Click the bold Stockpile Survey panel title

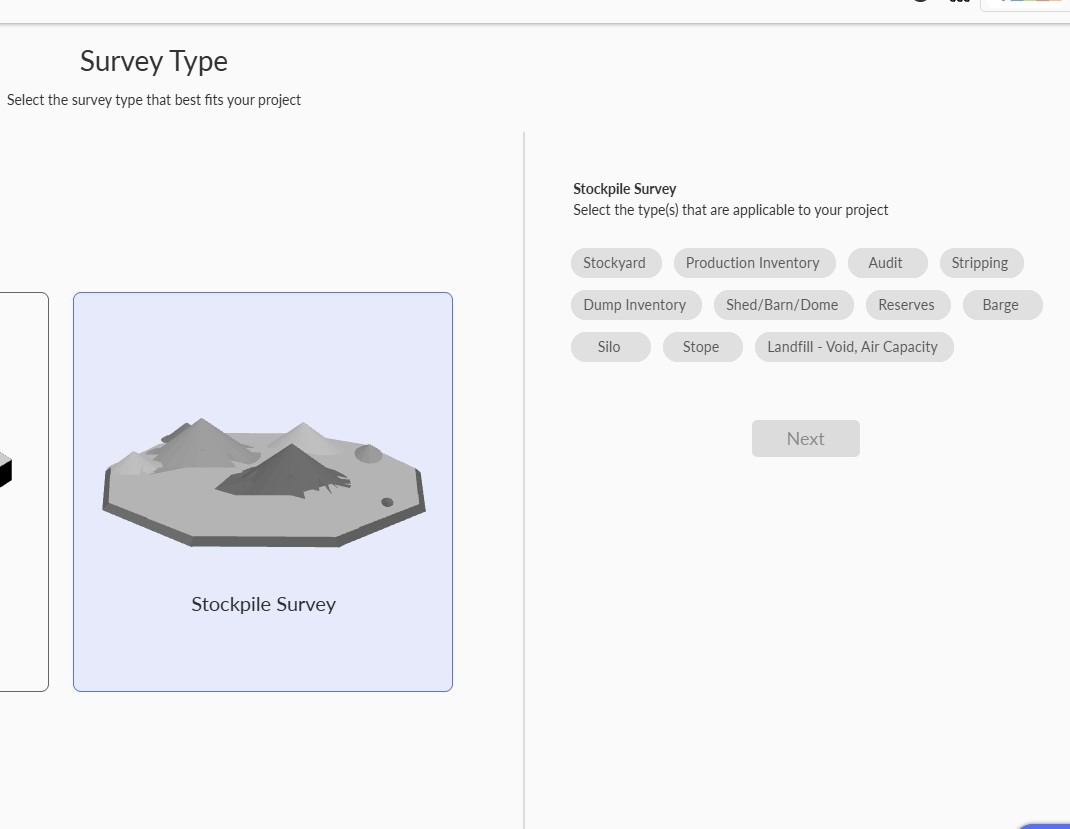[624, 189]
